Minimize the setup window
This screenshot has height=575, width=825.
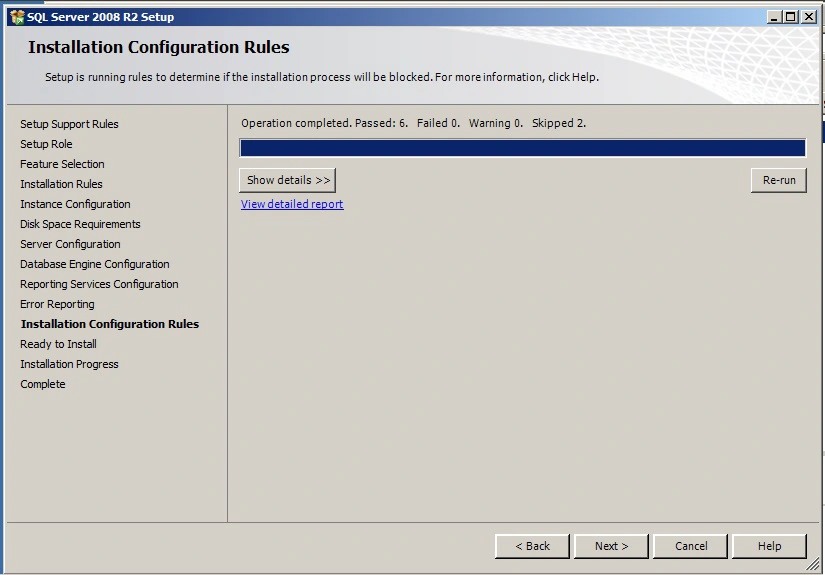coord(775,17)
